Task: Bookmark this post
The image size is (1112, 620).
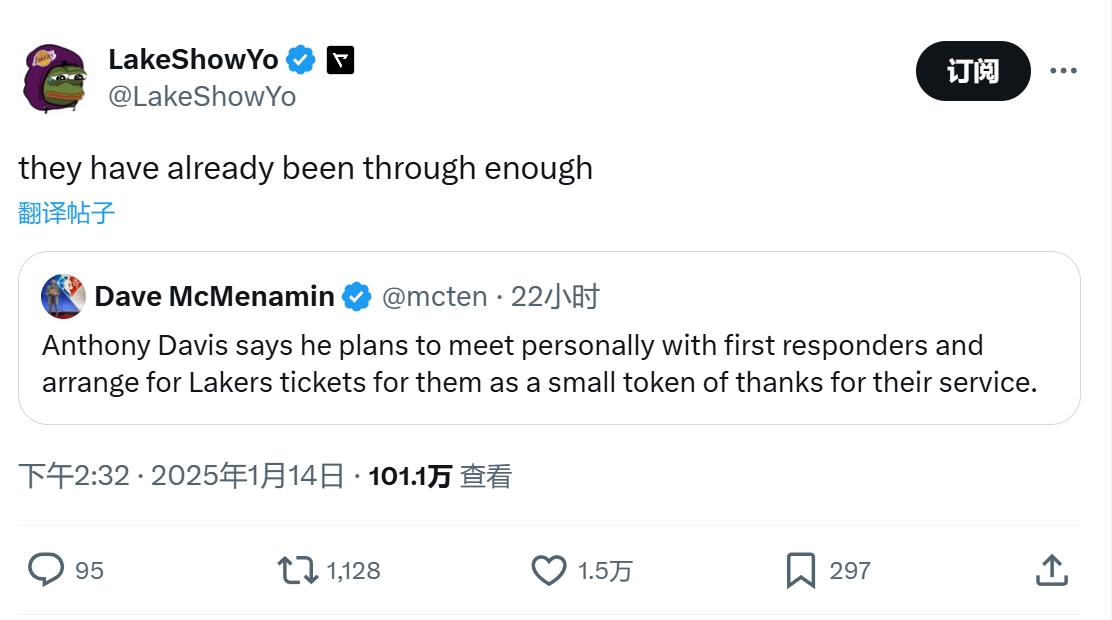Action: 801,570
